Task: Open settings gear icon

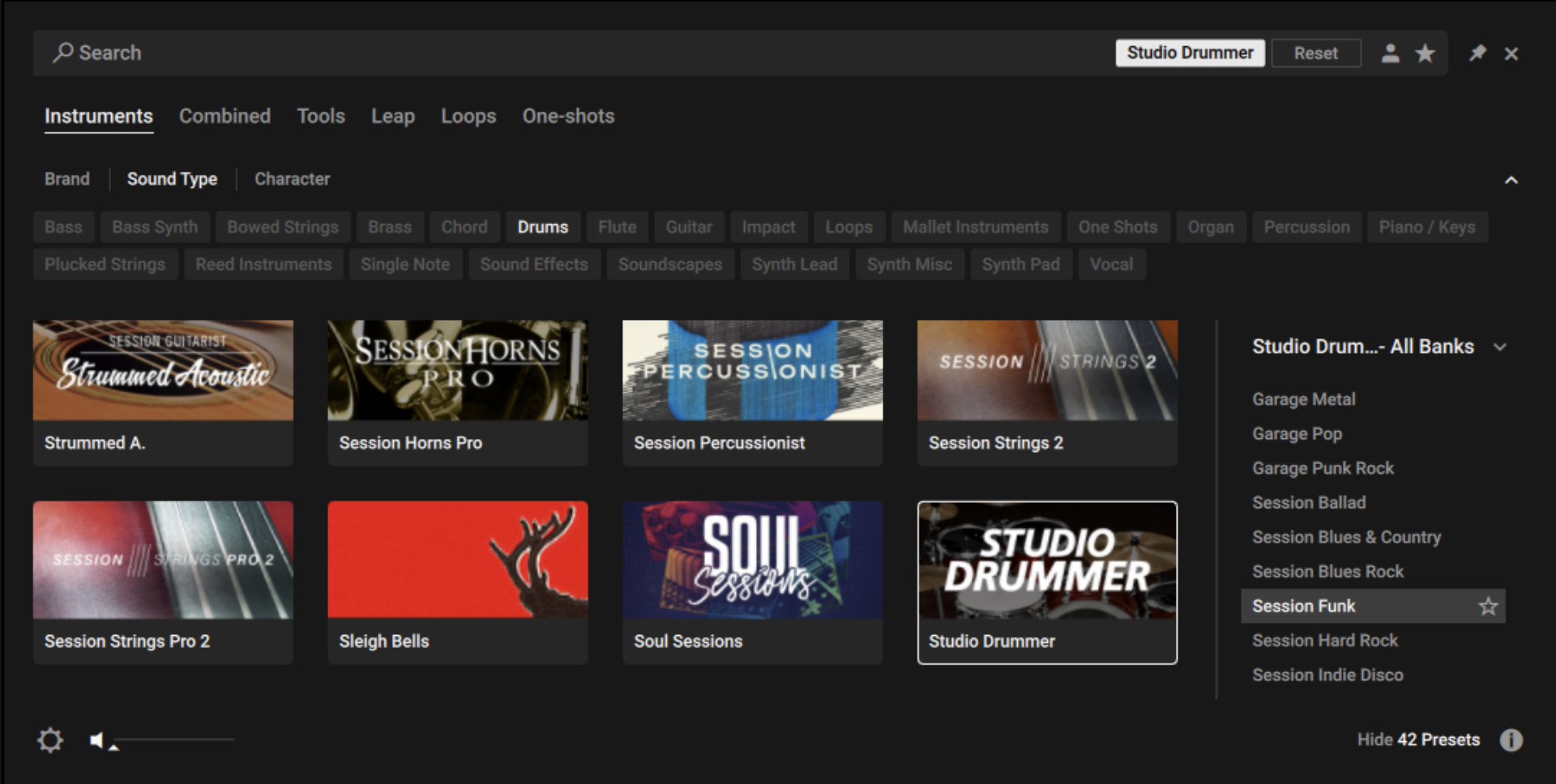Action: click(x=50, y=739)
